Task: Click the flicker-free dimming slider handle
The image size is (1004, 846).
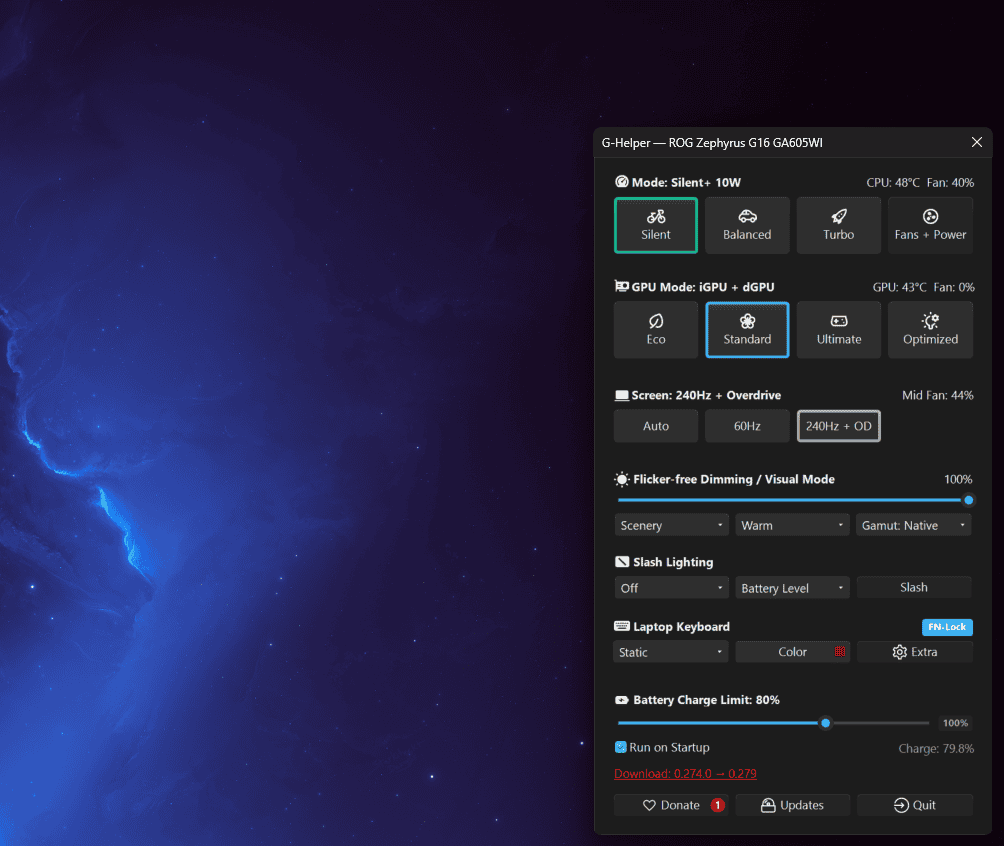Action: click(x=968, y=500)
